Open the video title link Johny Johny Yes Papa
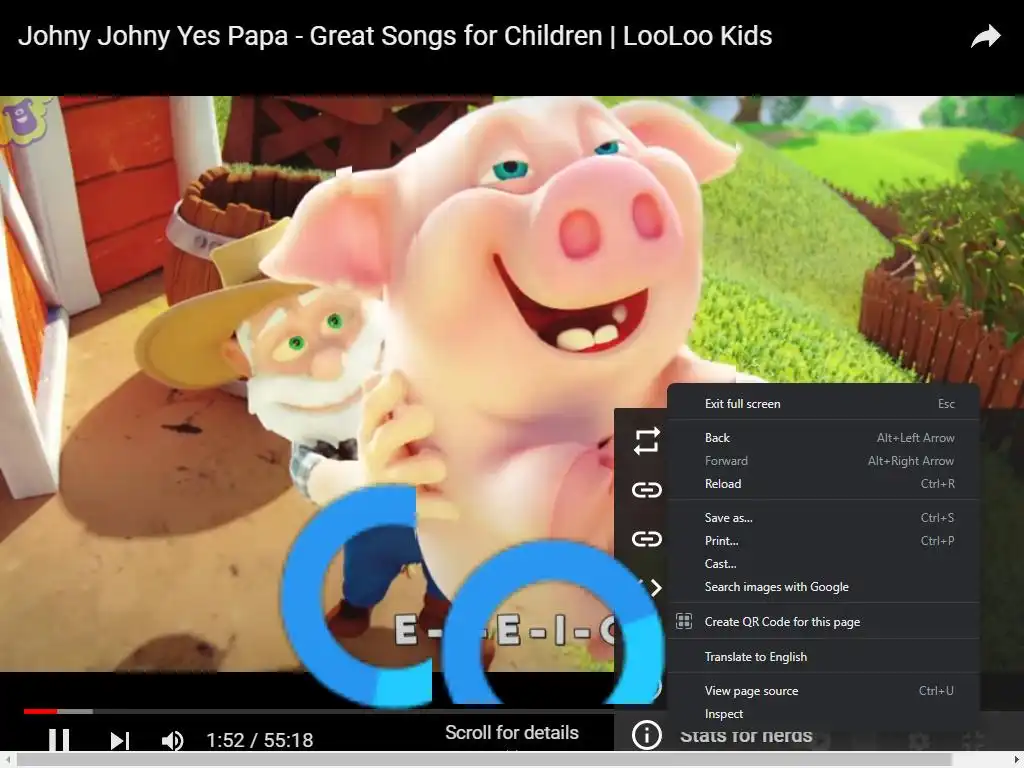This screenshot has height=768, width=1024. point(394,36)
